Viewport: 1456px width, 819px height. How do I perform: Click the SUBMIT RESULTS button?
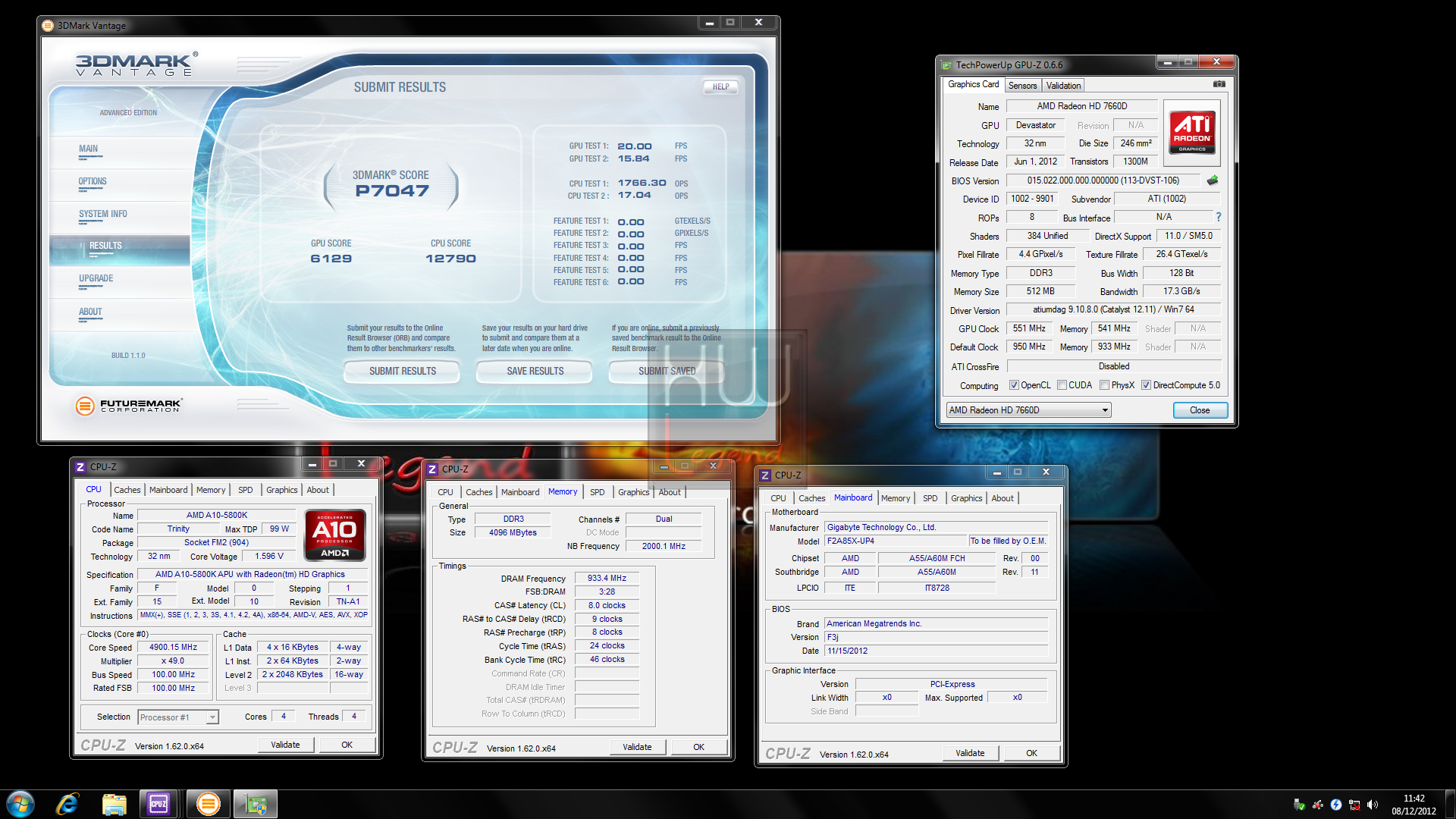point(403,372)
